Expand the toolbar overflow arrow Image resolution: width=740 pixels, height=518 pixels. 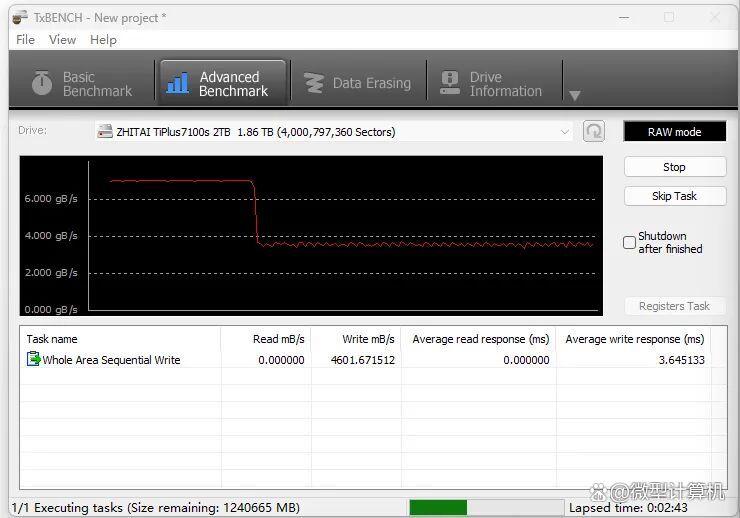click(574, 95)
